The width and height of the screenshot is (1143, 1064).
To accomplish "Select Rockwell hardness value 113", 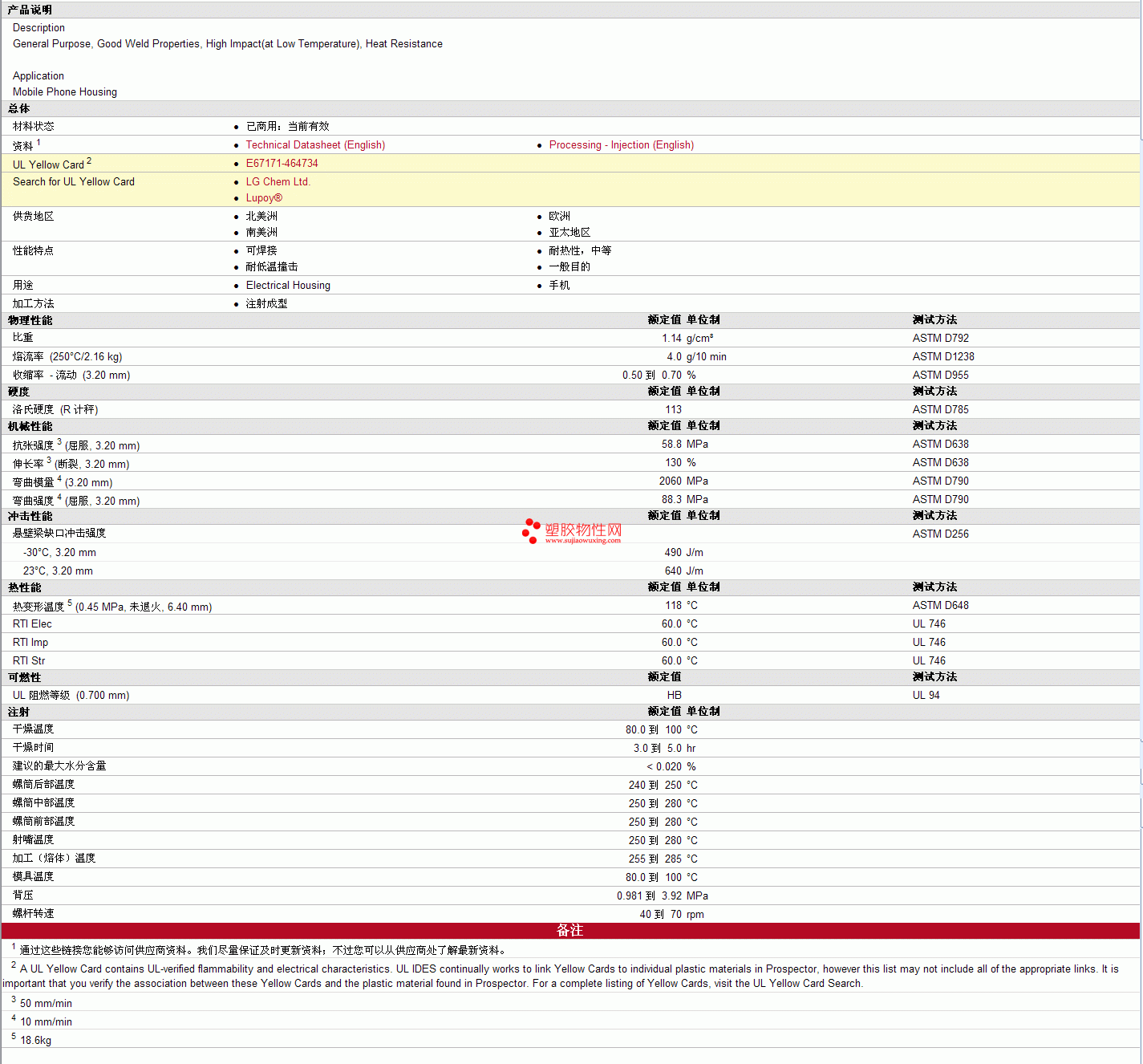I will tap(673, 410).
